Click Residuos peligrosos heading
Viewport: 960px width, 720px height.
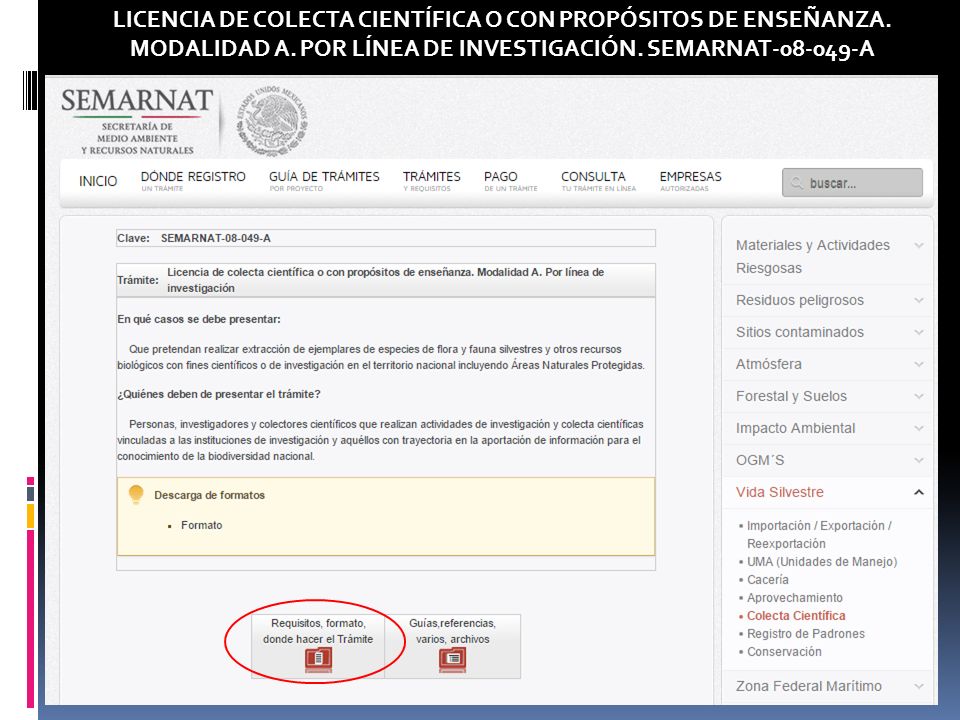[800, 300]
